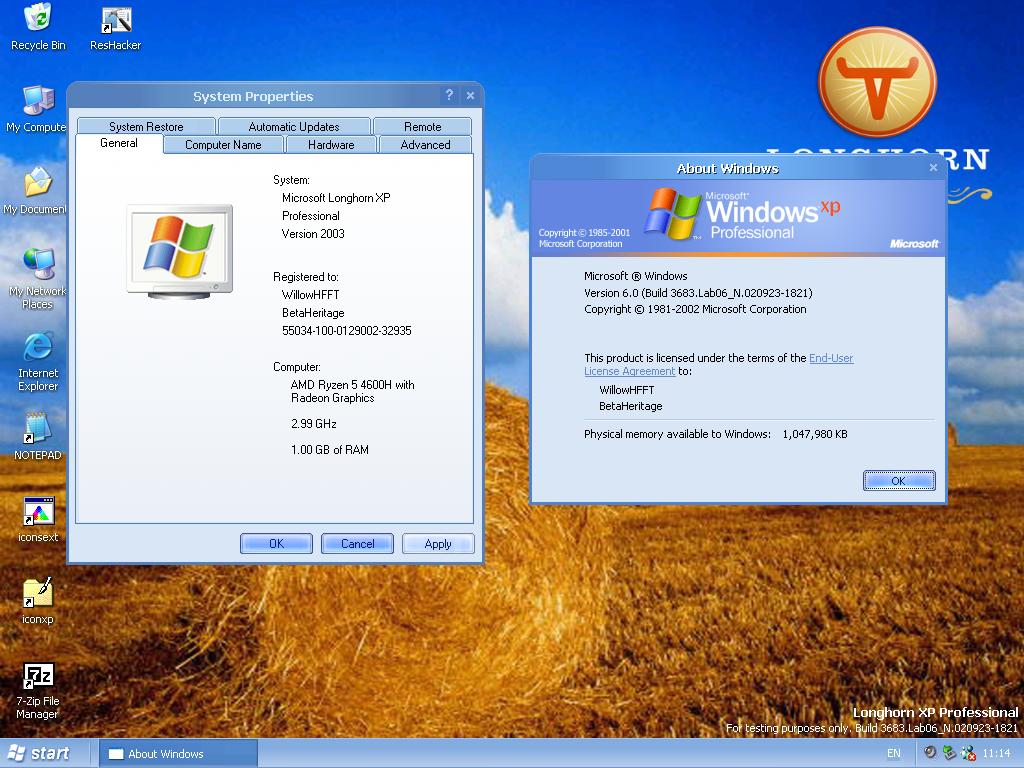Click Cancel in System Properties
The height and width of the screenshot is (768, 1024).
[357, 543]
